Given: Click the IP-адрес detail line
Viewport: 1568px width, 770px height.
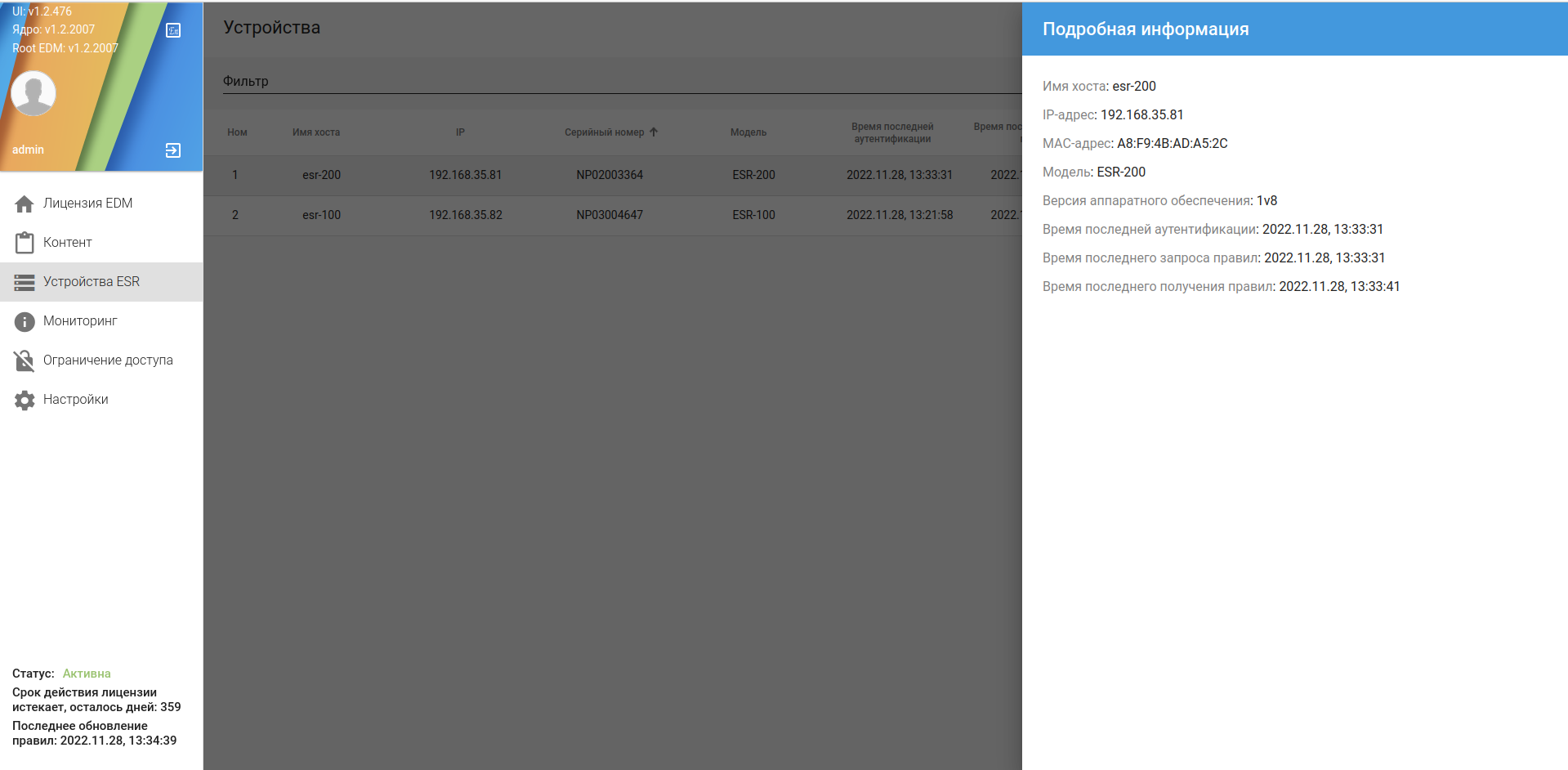Looking at the screenshot, I should click(x=1113, y=115).
